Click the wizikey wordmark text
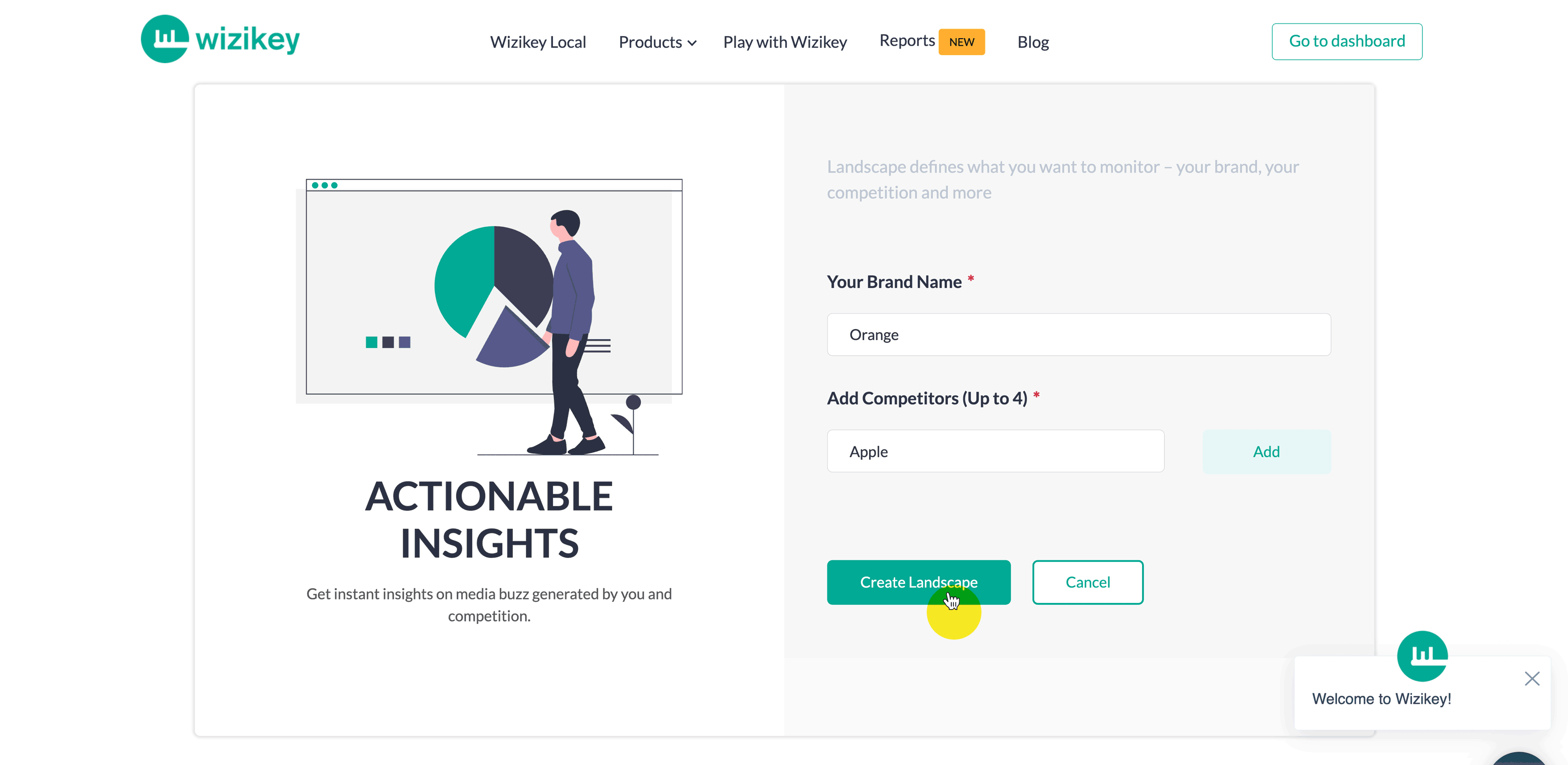Viewport: 1568px width, 765px height. pos(247,40)
